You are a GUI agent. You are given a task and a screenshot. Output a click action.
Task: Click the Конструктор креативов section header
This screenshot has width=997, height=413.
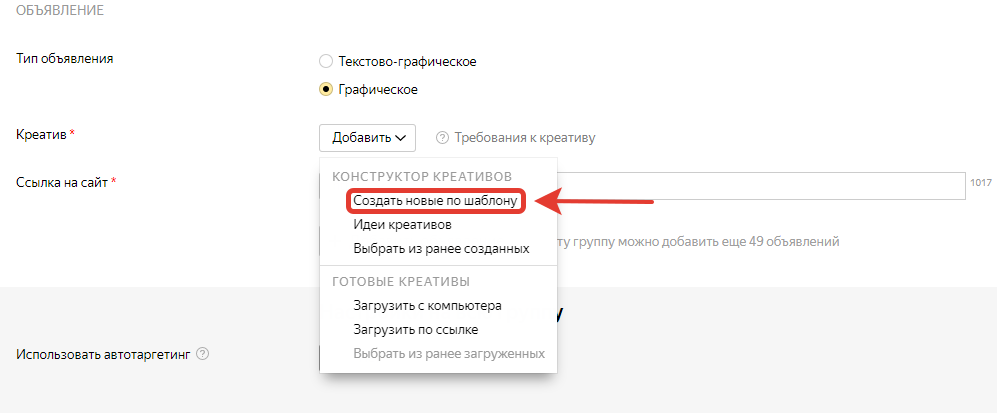(422, 176)
